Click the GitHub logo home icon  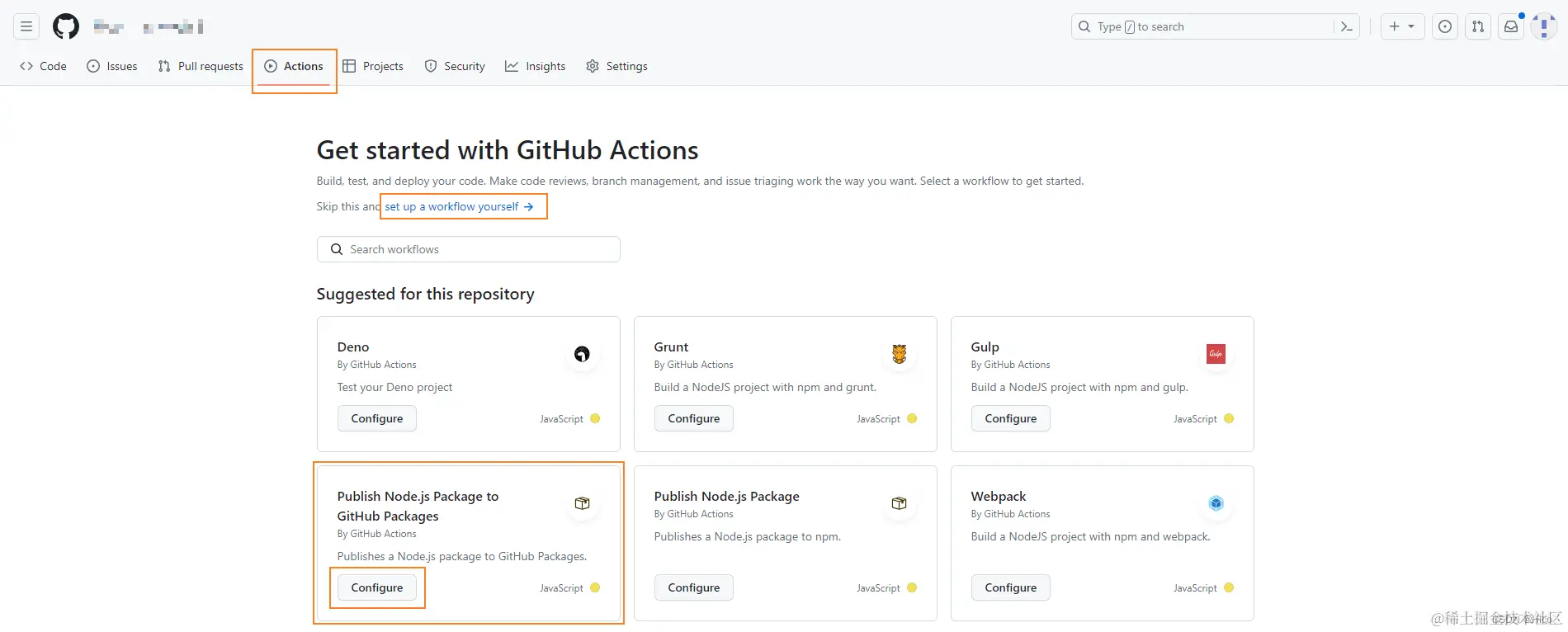[66, 26]
